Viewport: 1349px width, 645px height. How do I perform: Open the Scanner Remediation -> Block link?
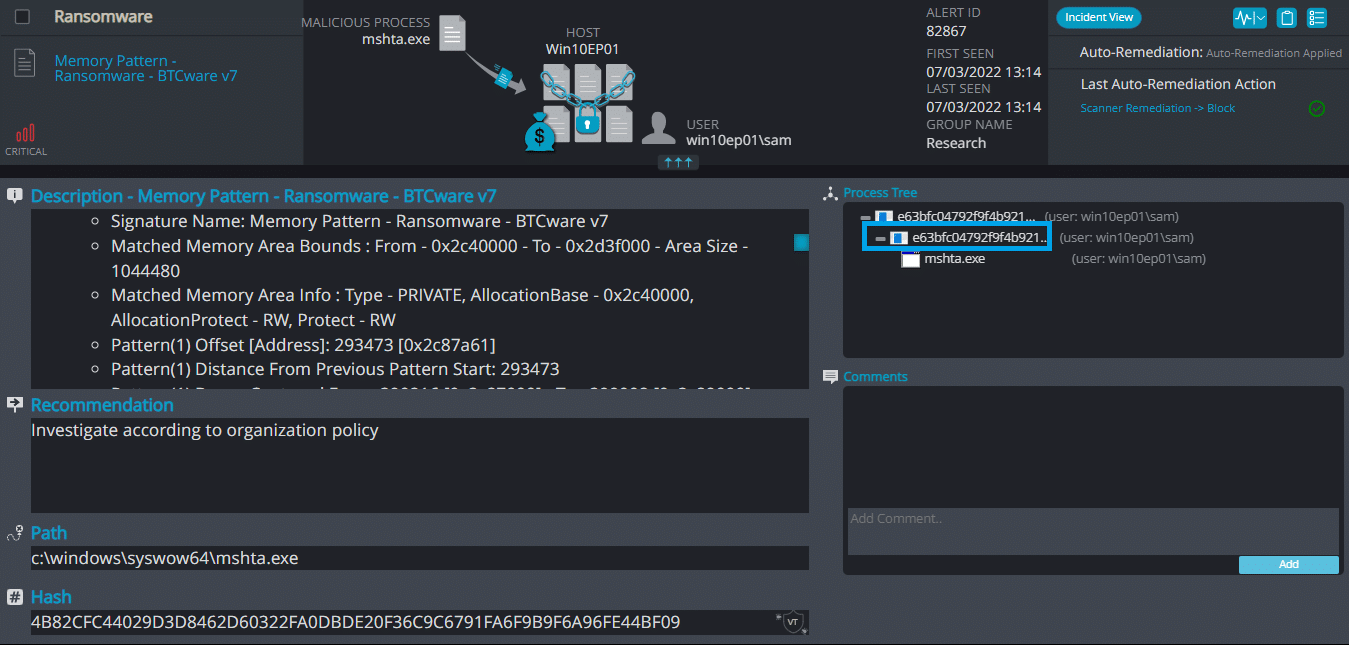(1157, 108)
